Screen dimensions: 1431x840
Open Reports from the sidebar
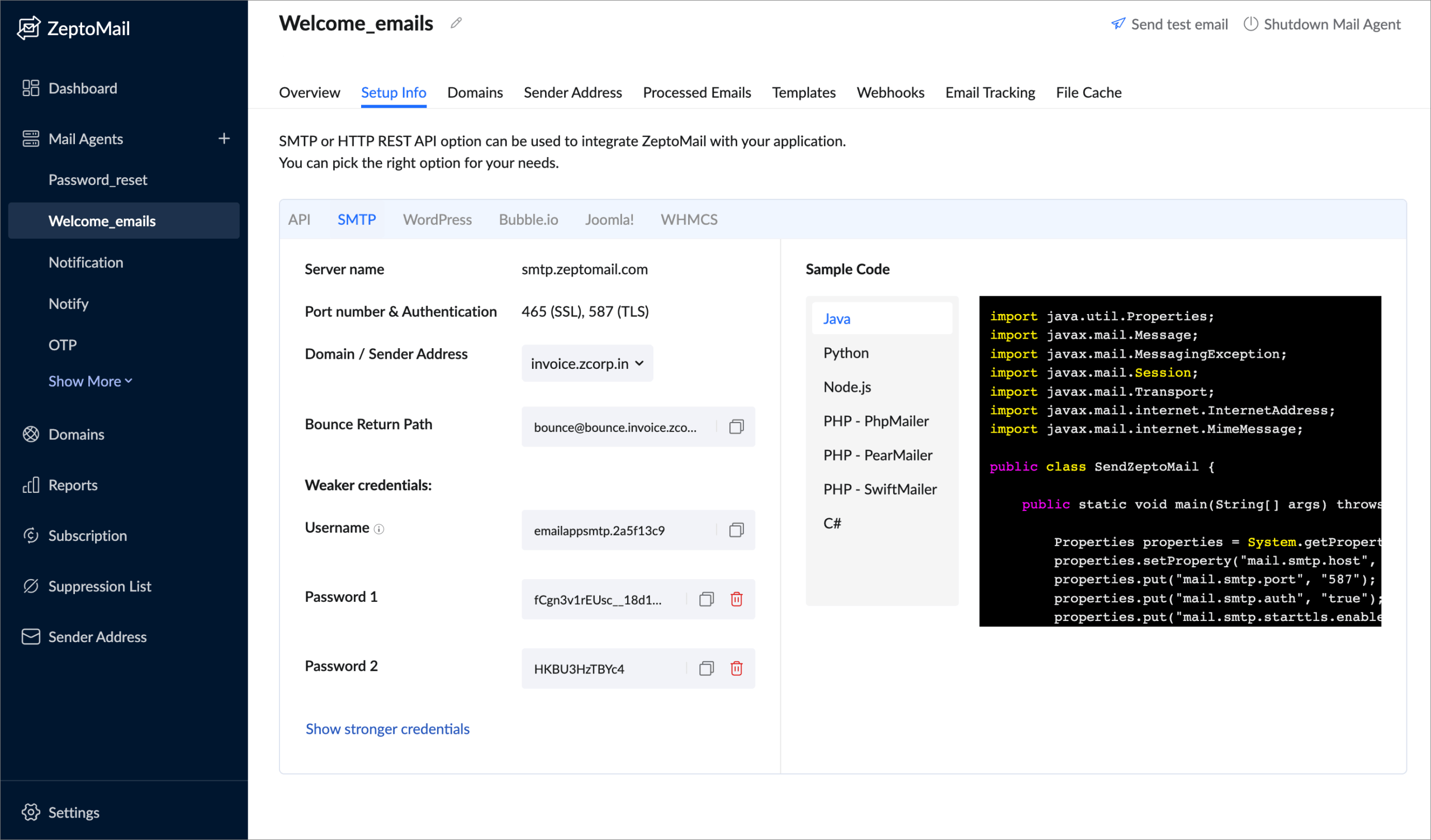click(73, 485)
